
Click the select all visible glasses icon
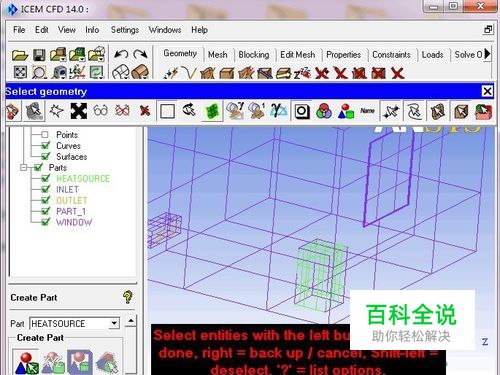click(100, 111)
